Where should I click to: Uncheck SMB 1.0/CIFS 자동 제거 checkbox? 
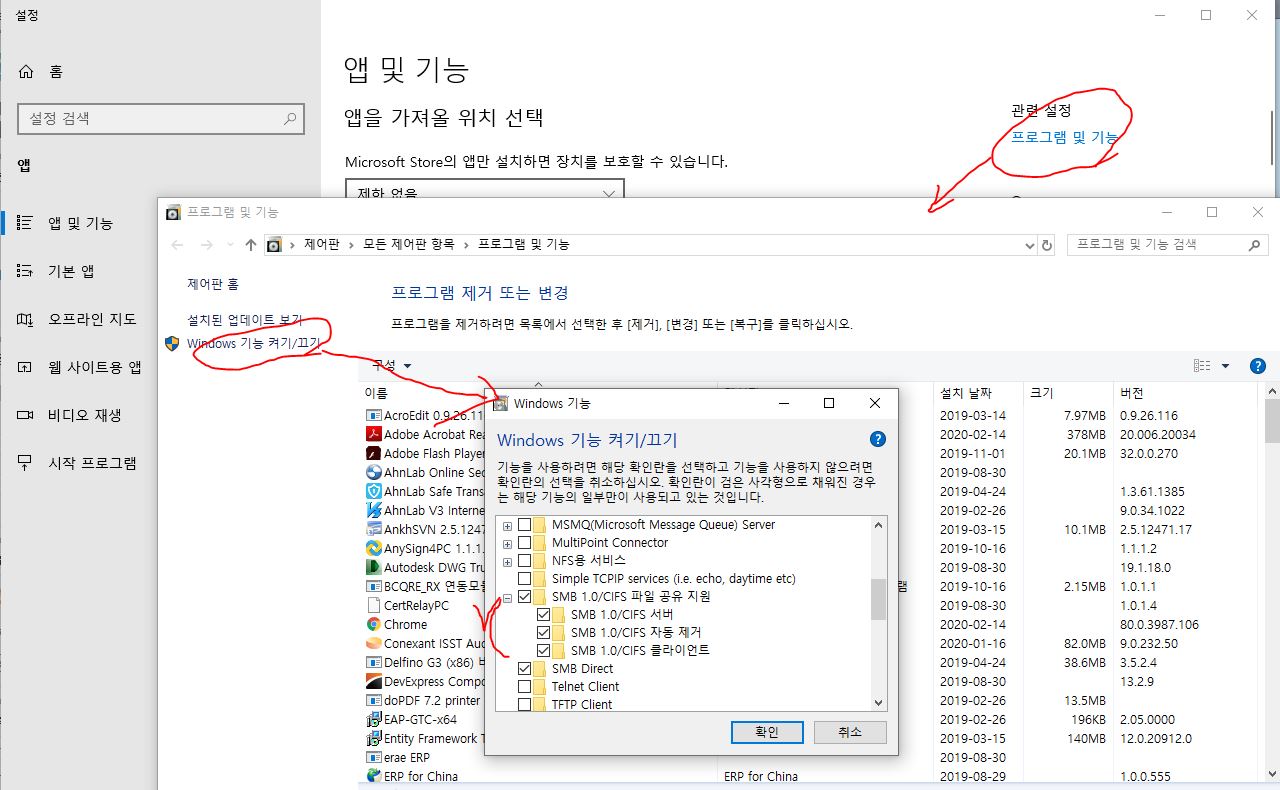(x=544, y=633)
